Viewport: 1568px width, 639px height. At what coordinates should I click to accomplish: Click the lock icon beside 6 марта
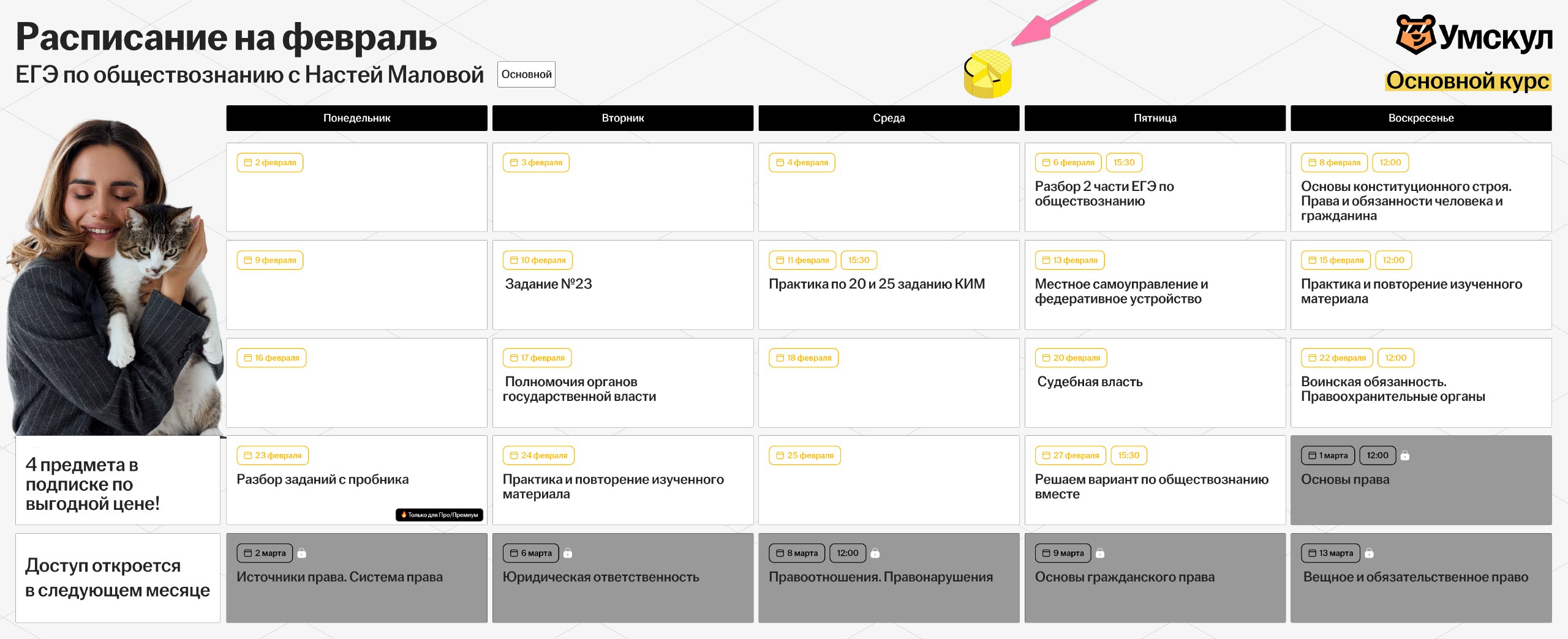[x=568, y=553]
